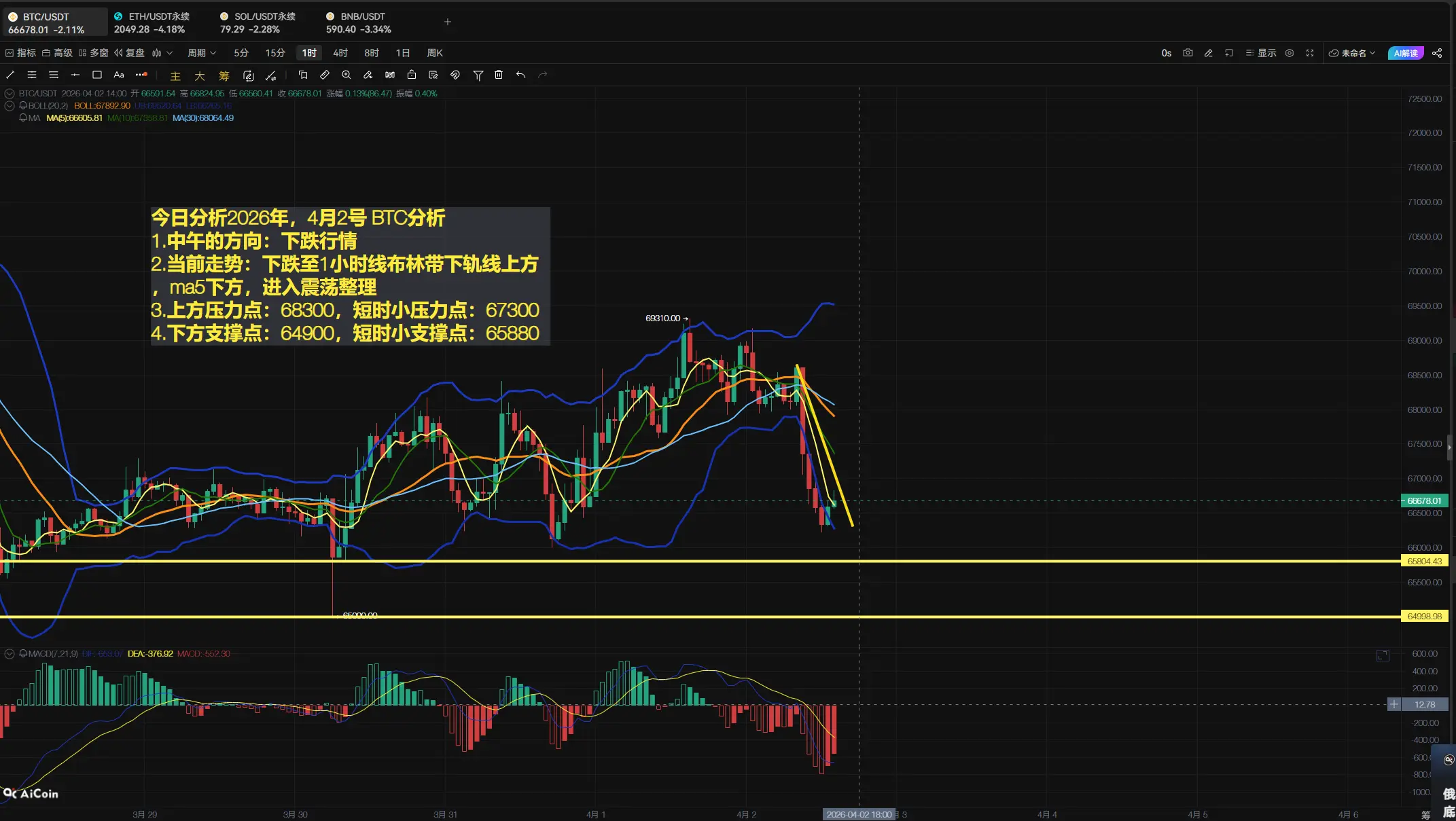This screenshot has width=1456, height=821.
Task: Click the ruler measure tool
Action: click(325, 75)
